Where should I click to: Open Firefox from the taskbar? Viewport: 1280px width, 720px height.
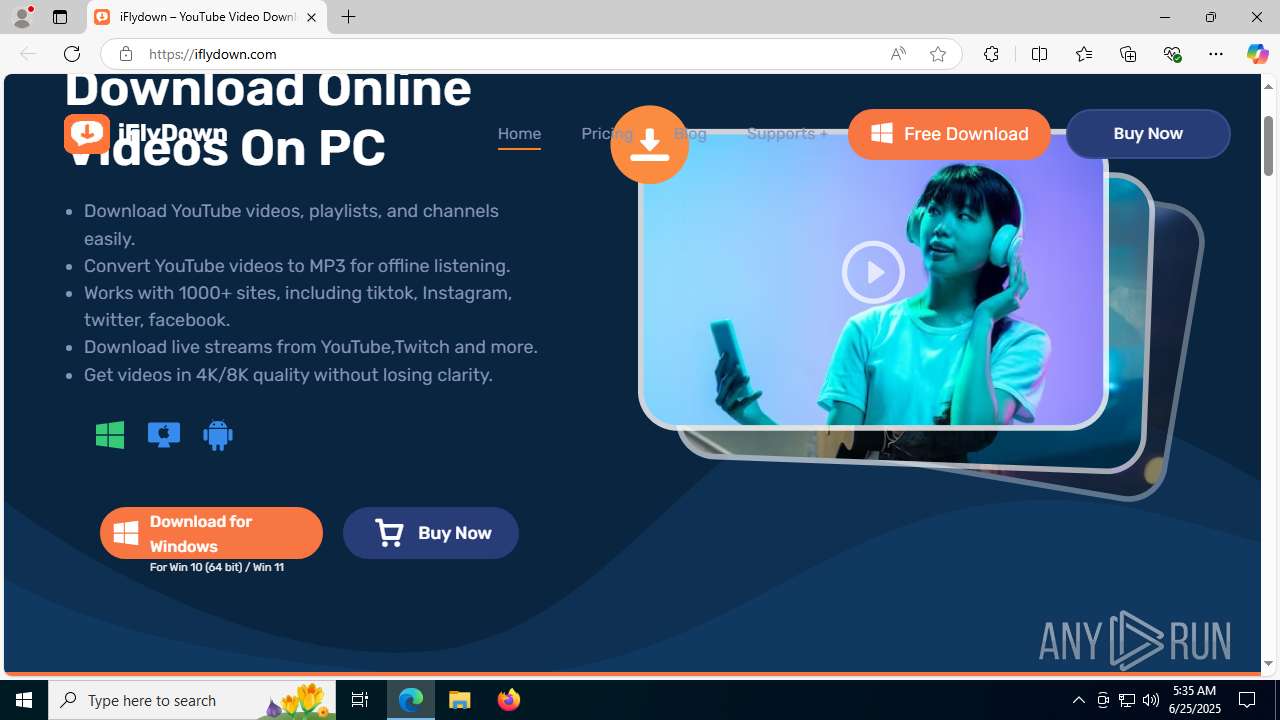tap(509, 700)
